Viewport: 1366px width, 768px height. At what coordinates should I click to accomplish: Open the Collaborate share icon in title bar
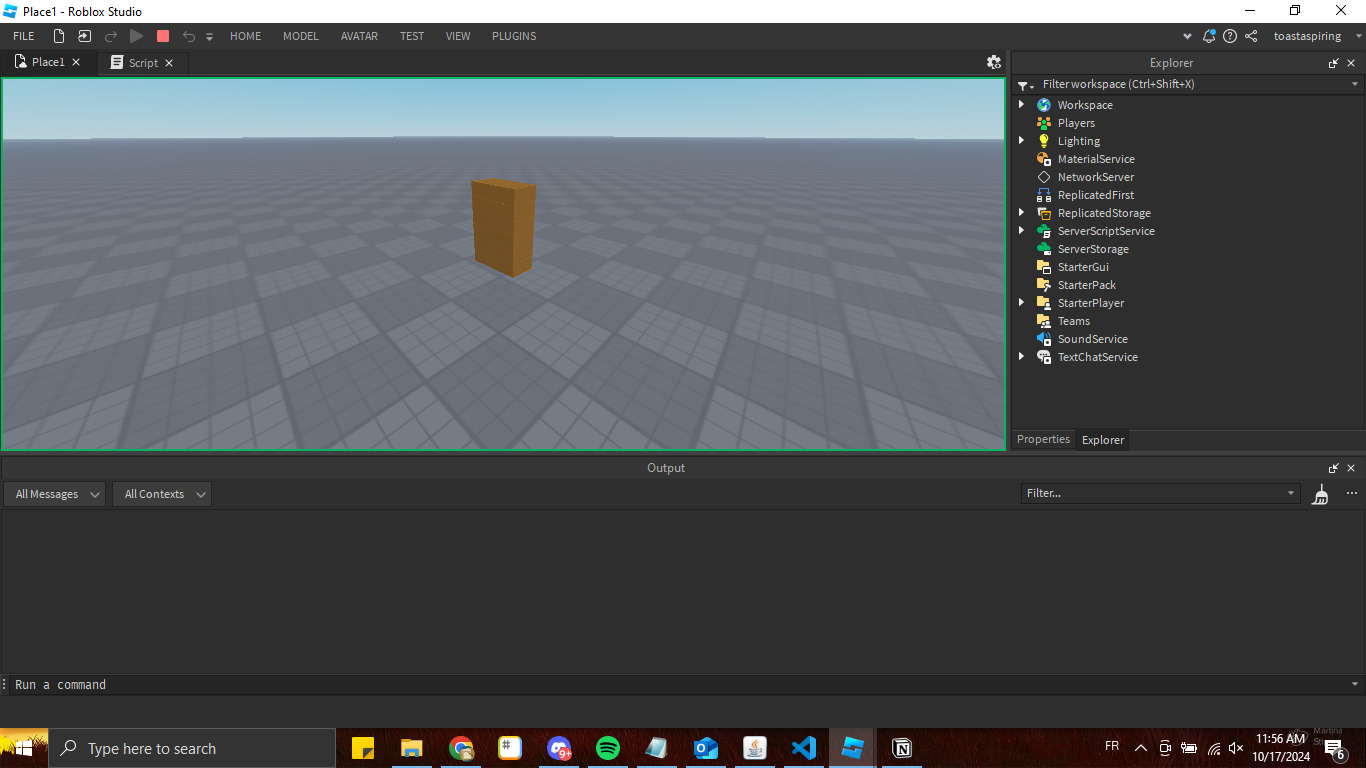coord(1250,35)
